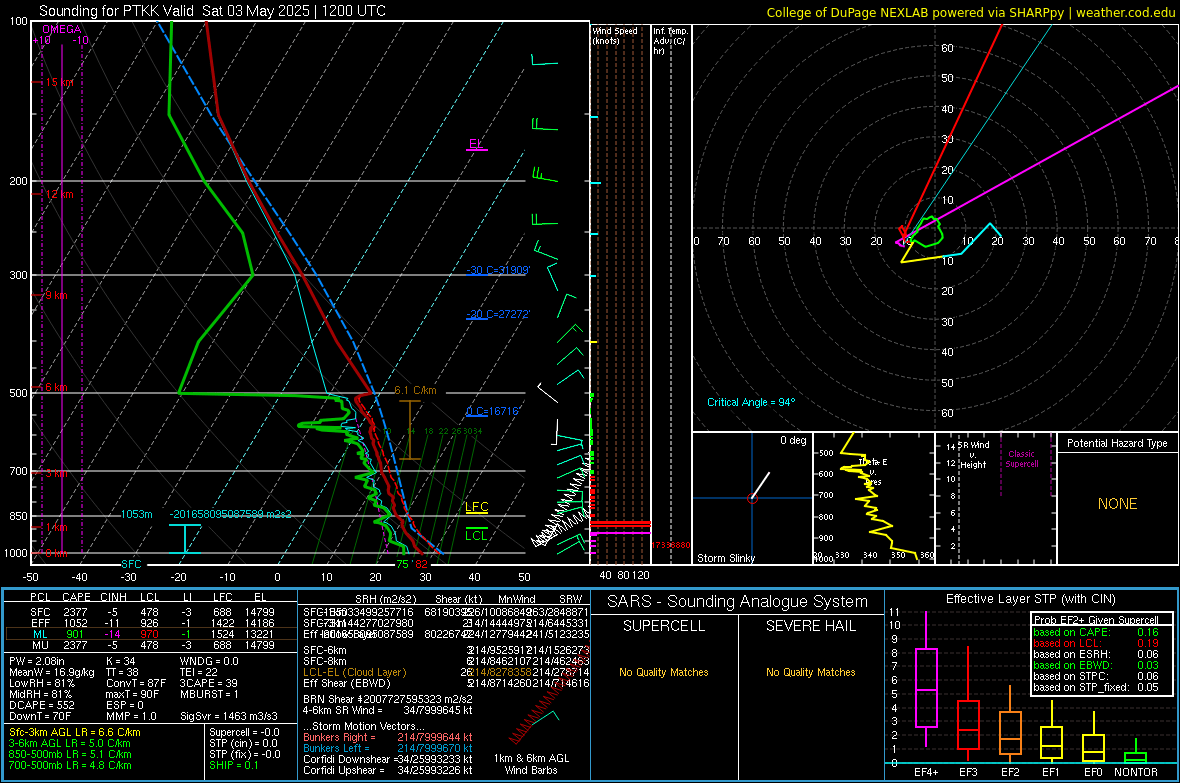Click the magenta EL level label
Image resolution: width=1180 pixels, height=783 pixels.
(476, 144)
